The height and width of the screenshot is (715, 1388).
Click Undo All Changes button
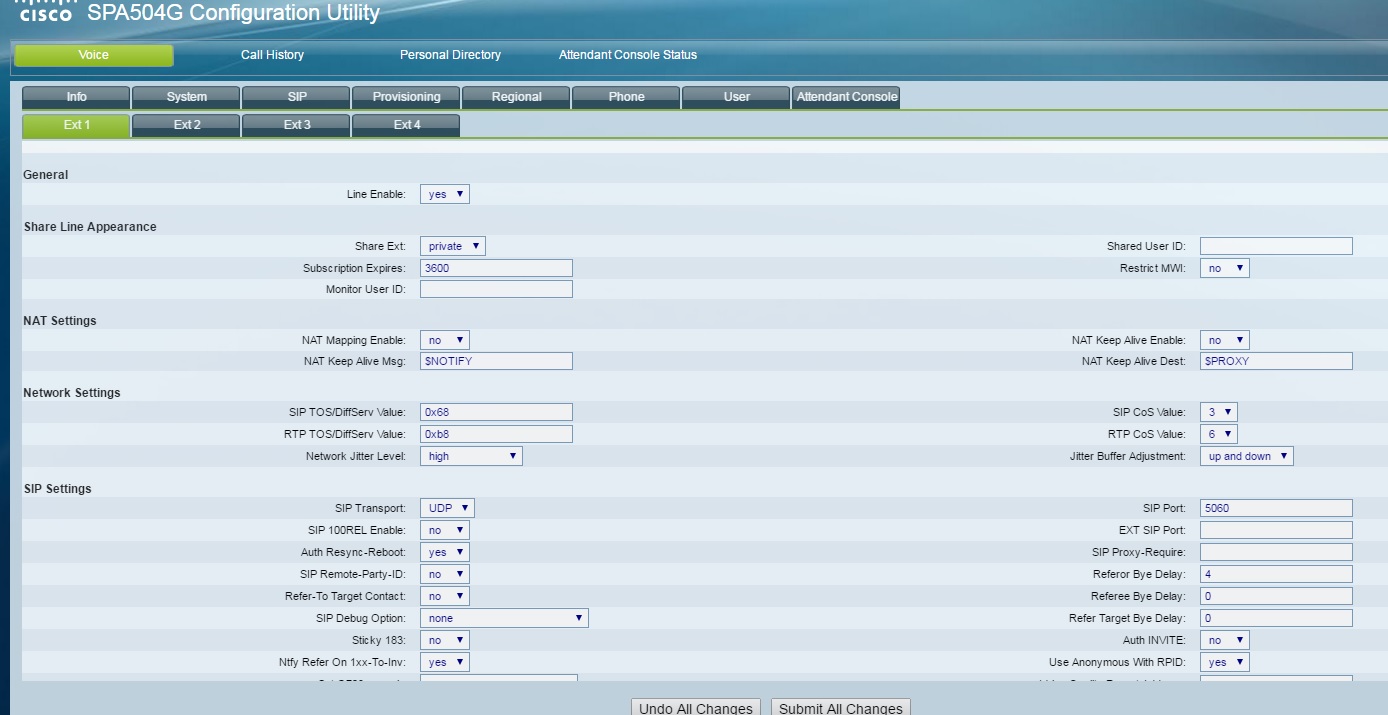[x=695, y=707]
